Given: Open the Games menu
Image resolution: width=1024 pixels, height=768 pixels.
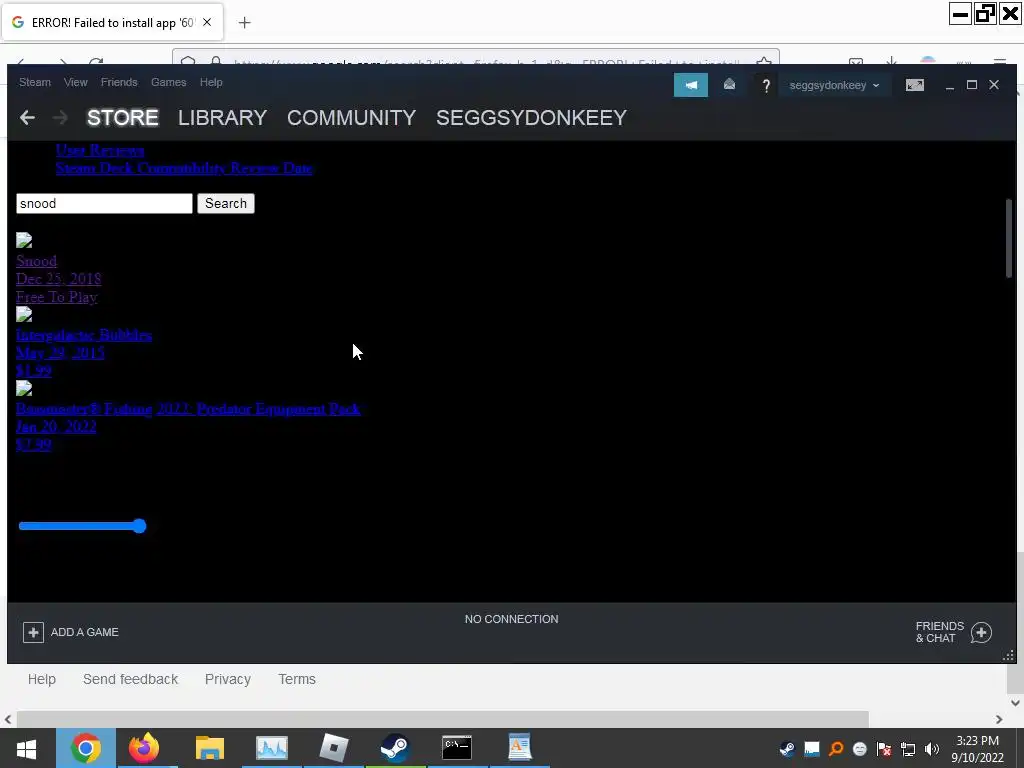Looking at the screenshot, I should tap(168, 82).
